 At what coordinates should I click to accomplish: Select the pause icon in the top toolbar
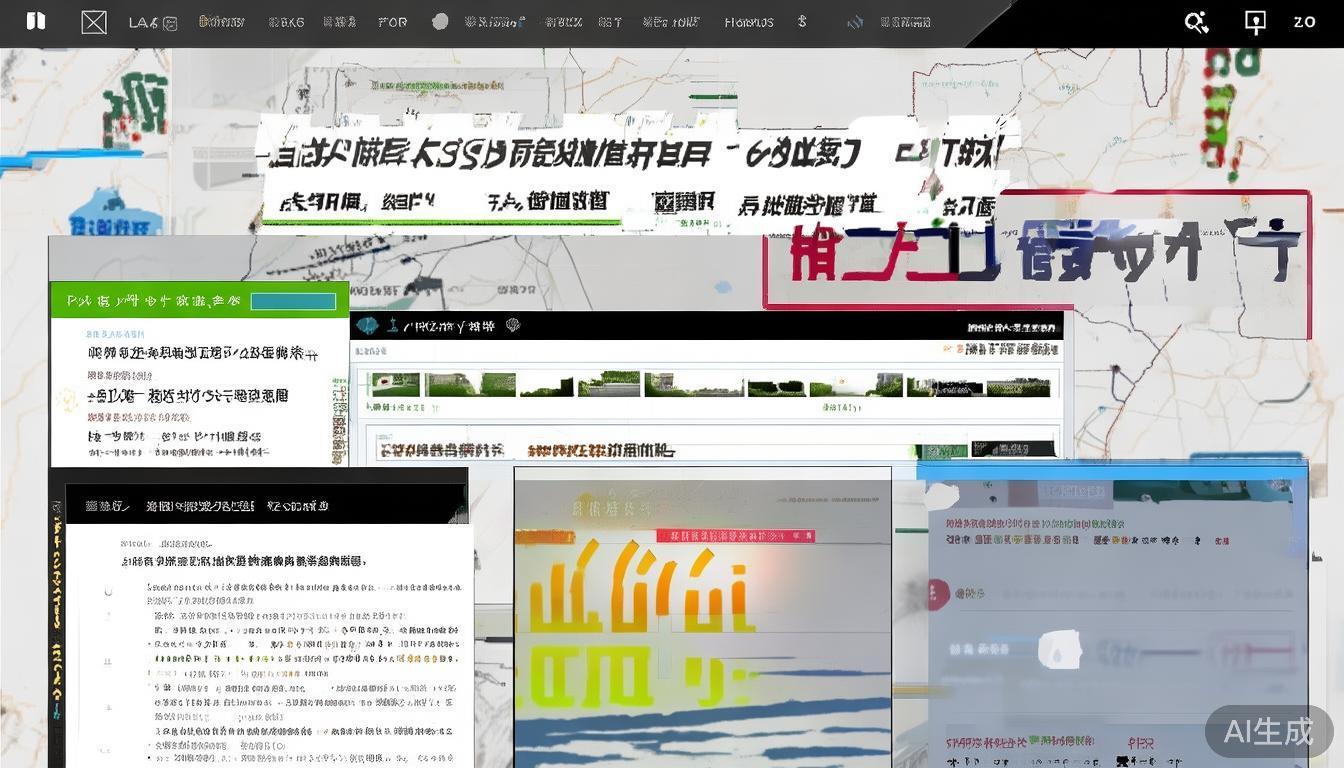36,21
